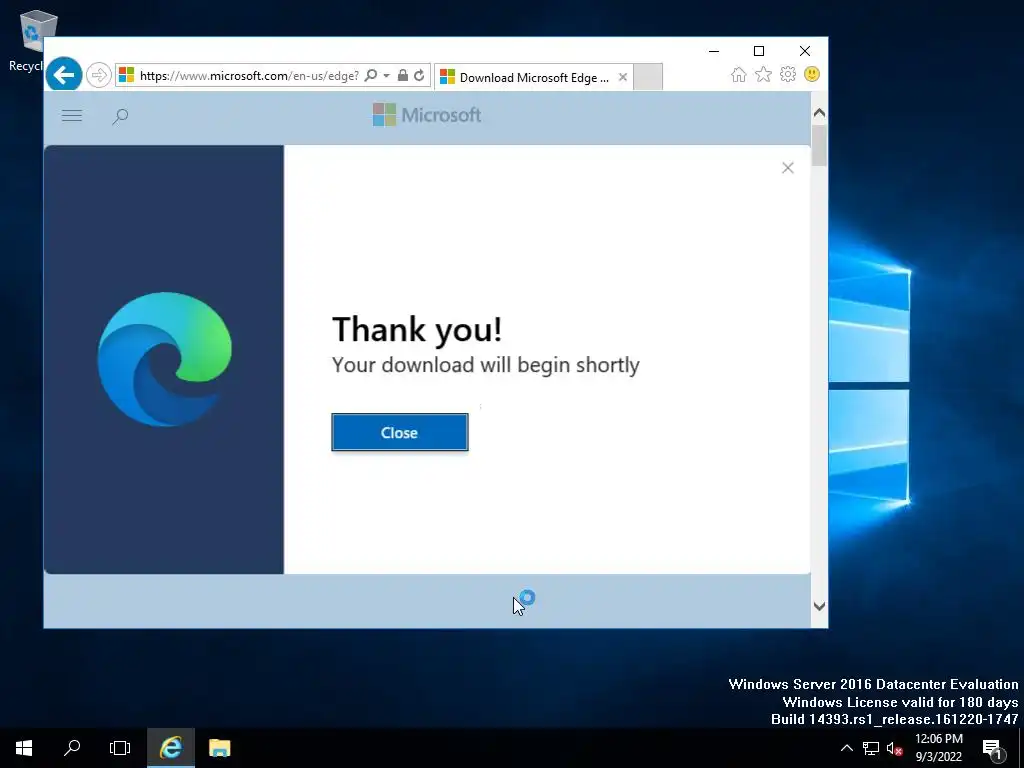1024x768 pixels.
Task: Click the Microsoft logo in header
Action: click(427, 115)
